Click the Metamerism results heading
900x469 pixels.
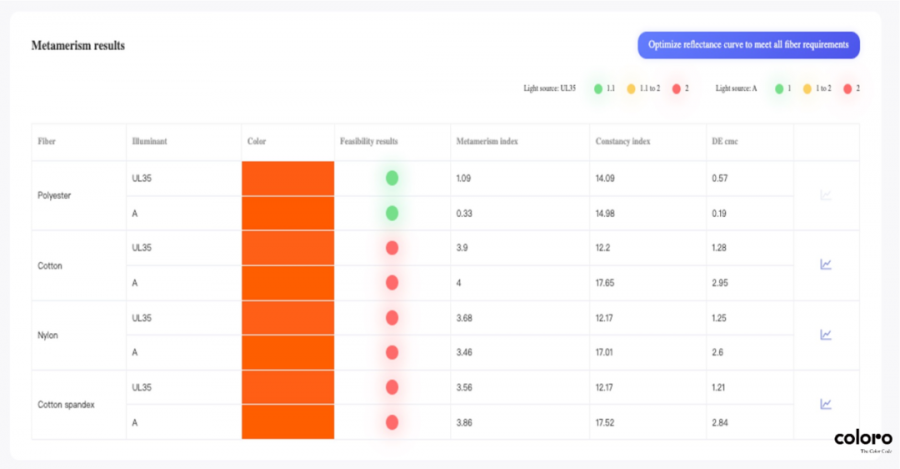78,45
